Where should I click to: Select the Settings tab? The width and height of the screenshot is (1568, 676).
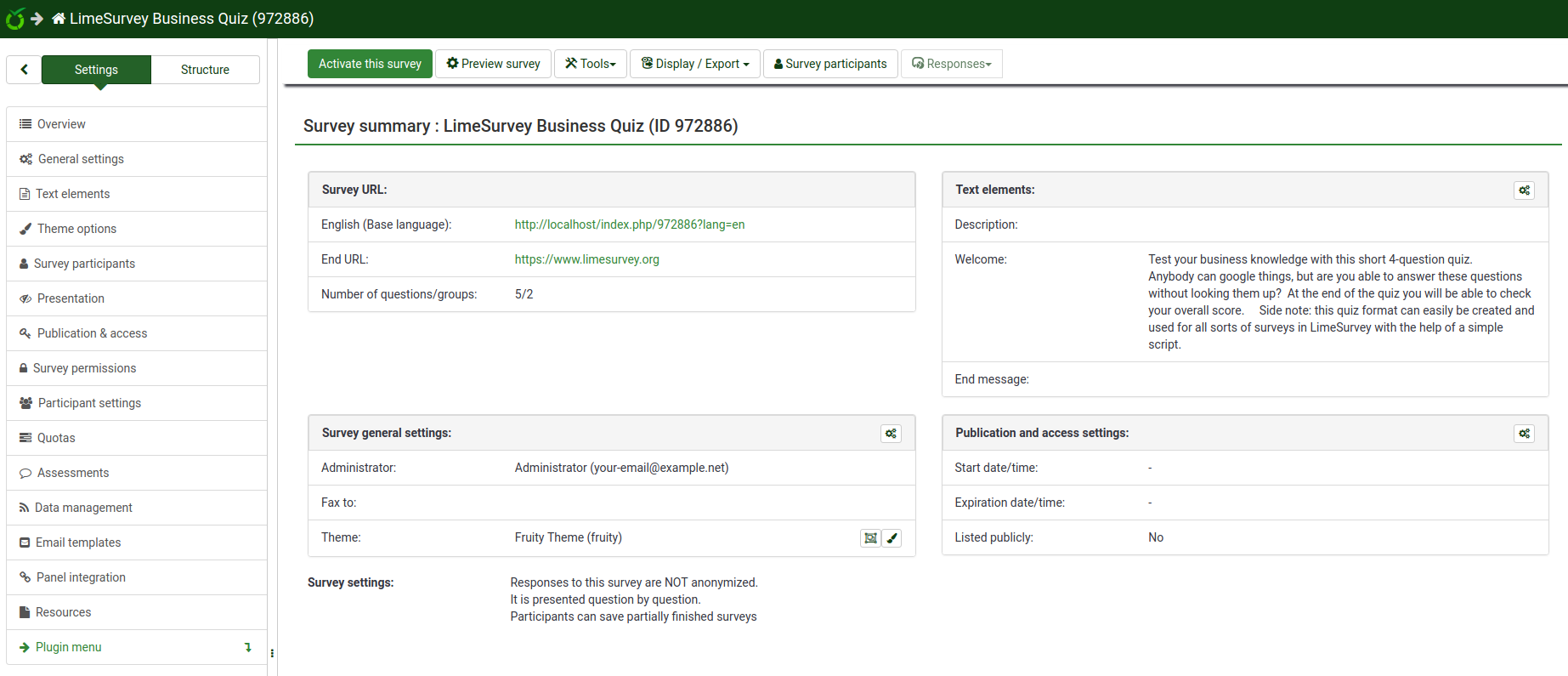[96, 70]
